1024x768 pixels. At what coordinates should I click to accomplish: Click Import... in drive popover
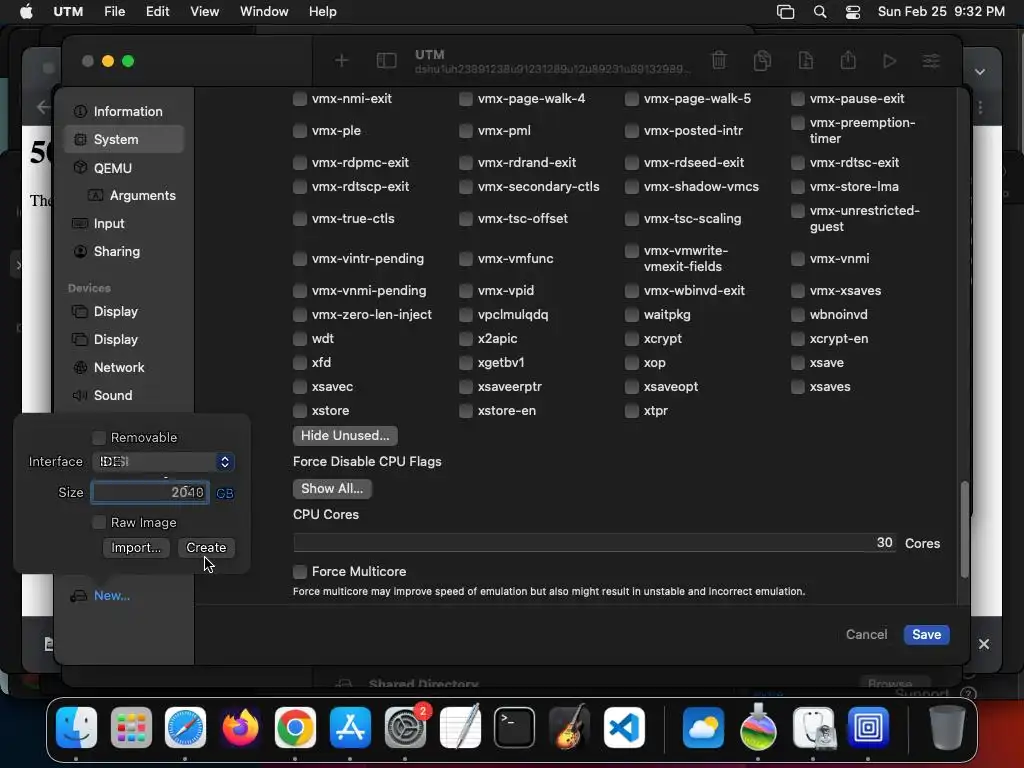136,548
